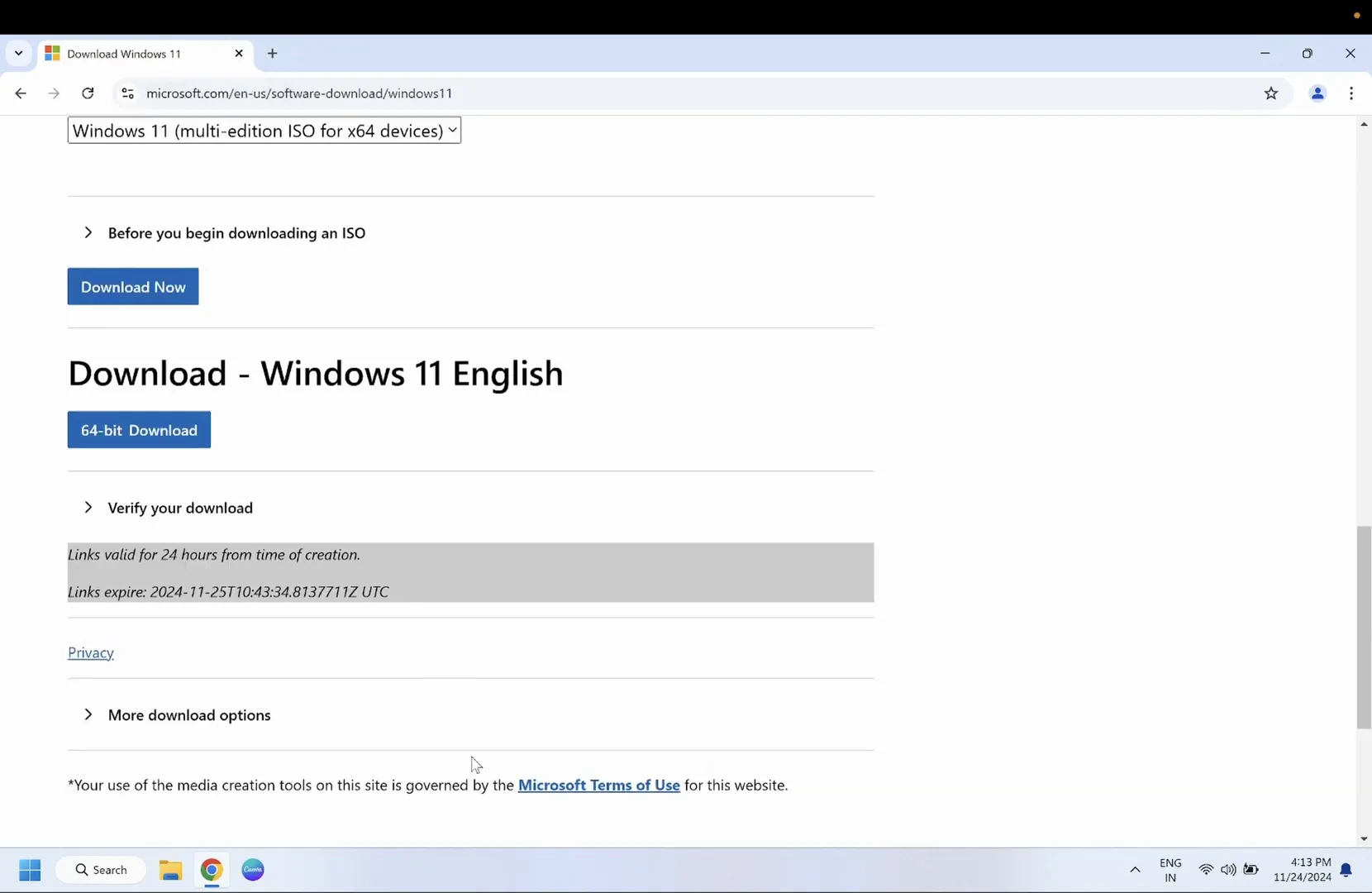The image size is (1372, 893).
Task: Click the taskbar Search box
Action: (101, 870)
